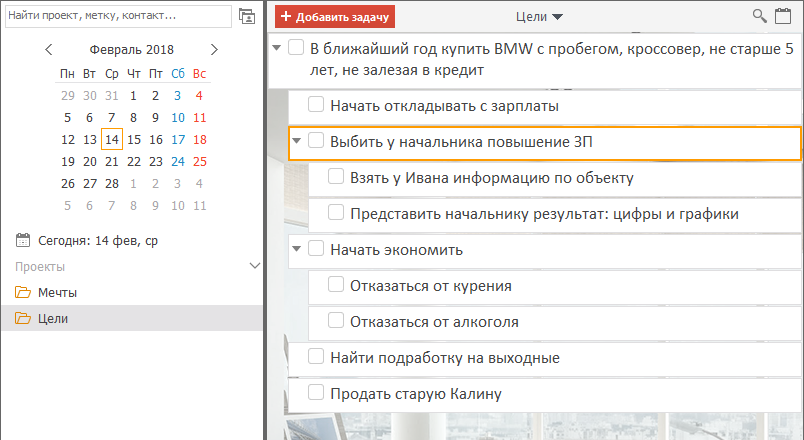Select February 19 in calendar
The height and width of the screenshot is (440, 804).
tap(68, 162)
